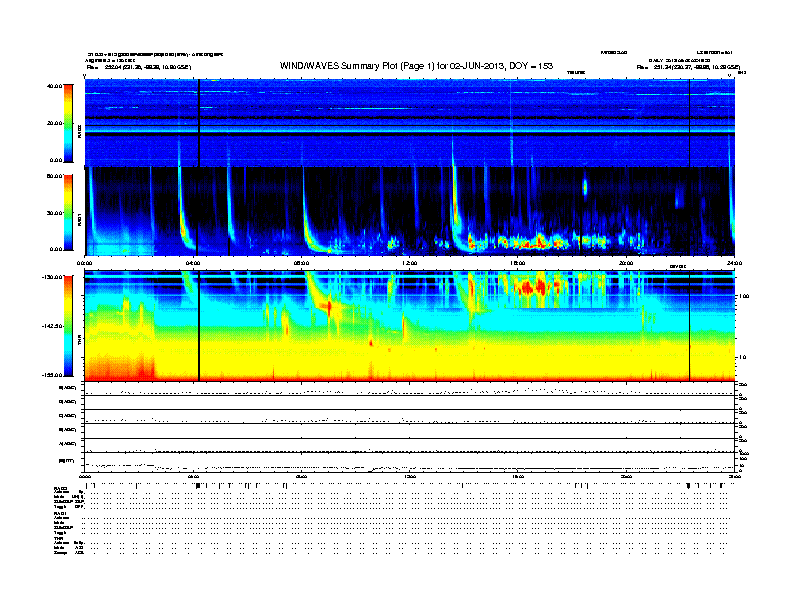
Task: Click the 16:00 tick under the RAD1 panel
Action: pos(517,263)
